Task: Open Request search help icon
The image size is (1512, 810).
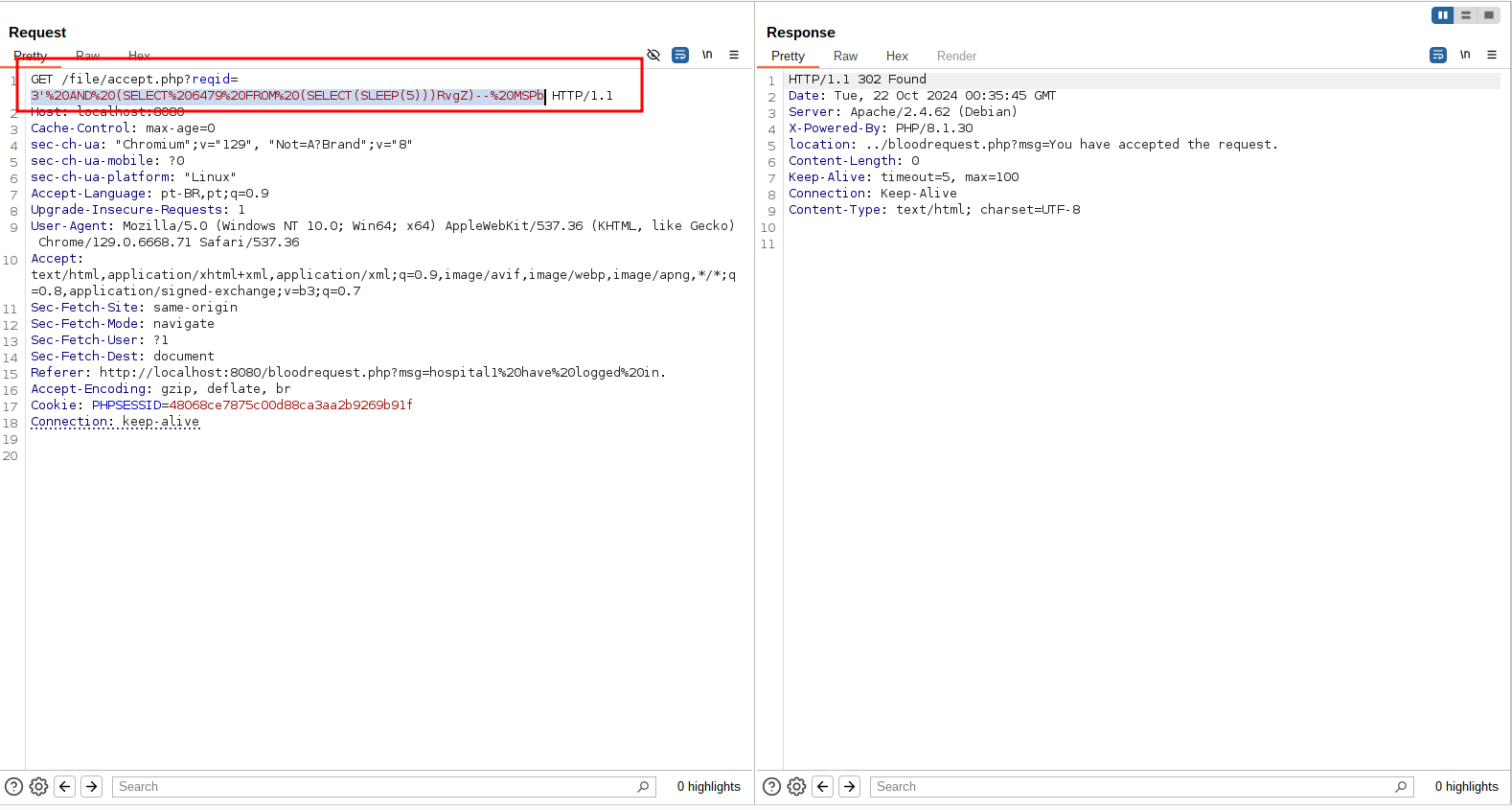Action: (x=13, y=786)
